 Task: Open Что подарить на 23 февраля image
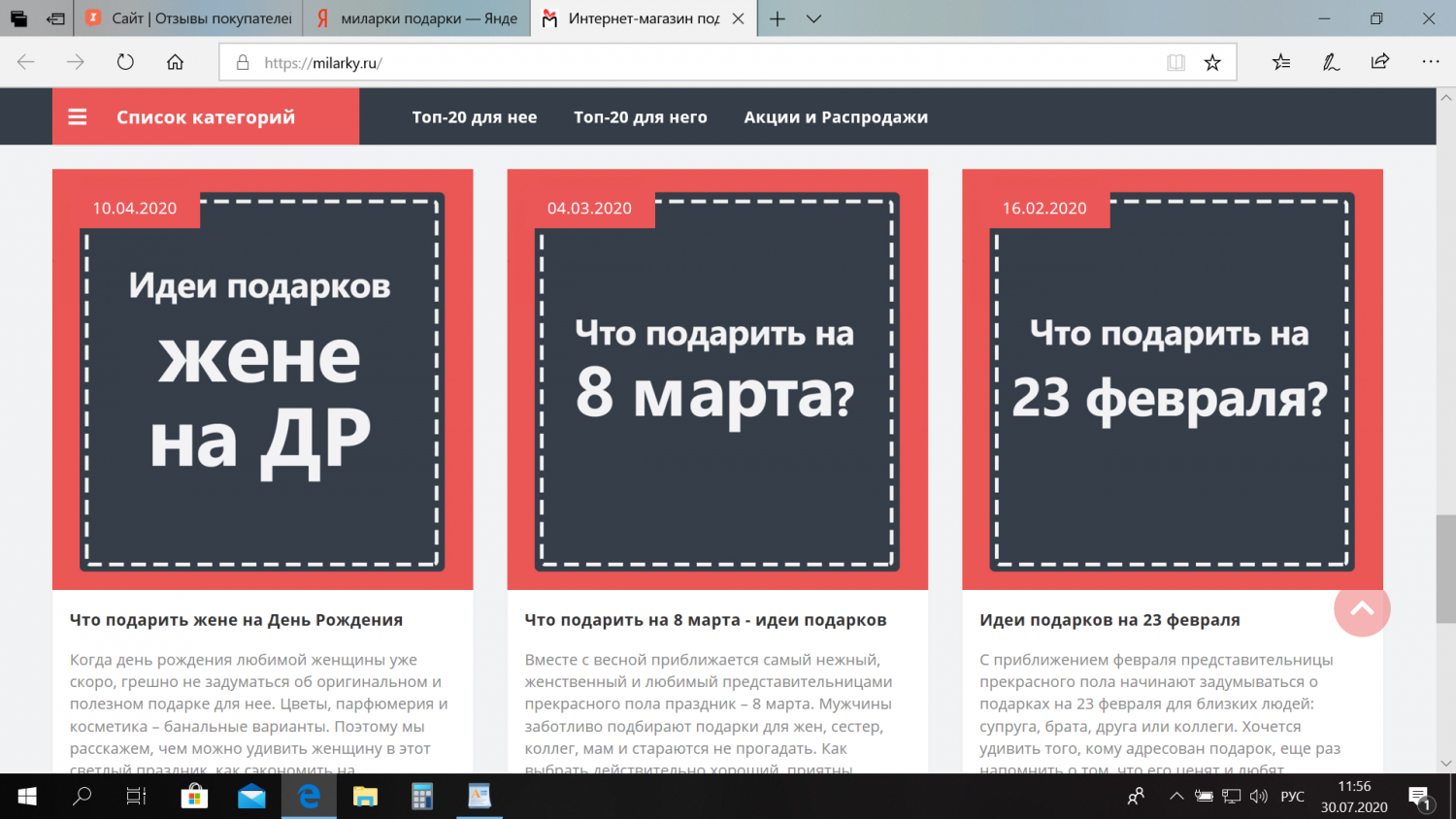pyautogui.click(x=1173, y=379)
